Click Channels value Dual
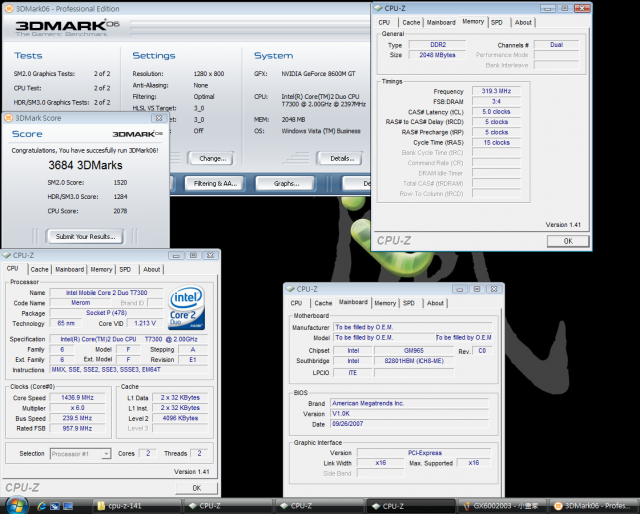The height and width of the screenshot is (514, 640). click(x=556, y=45)
